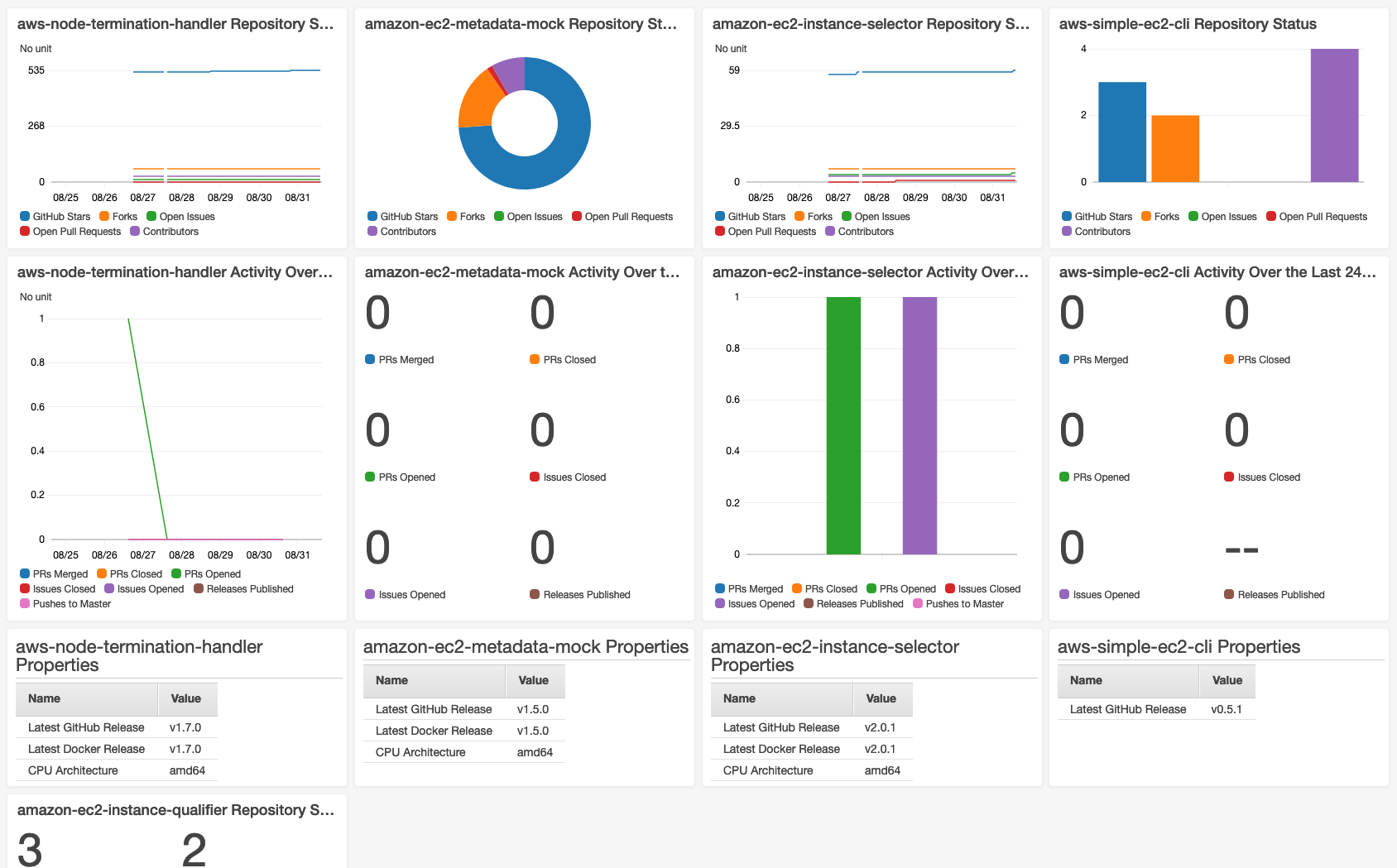Click the number 3 in amazon-ec2-instance-qualifier widget

tap(30, 850)
